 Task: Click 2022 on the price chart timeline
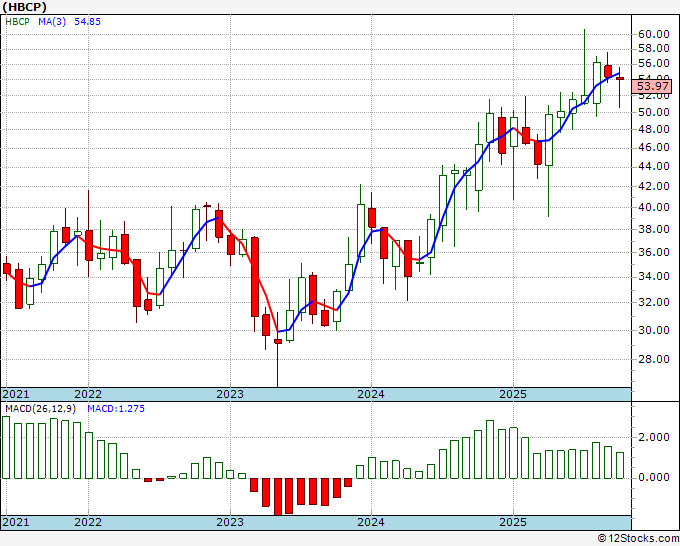[x=88, y=394]
